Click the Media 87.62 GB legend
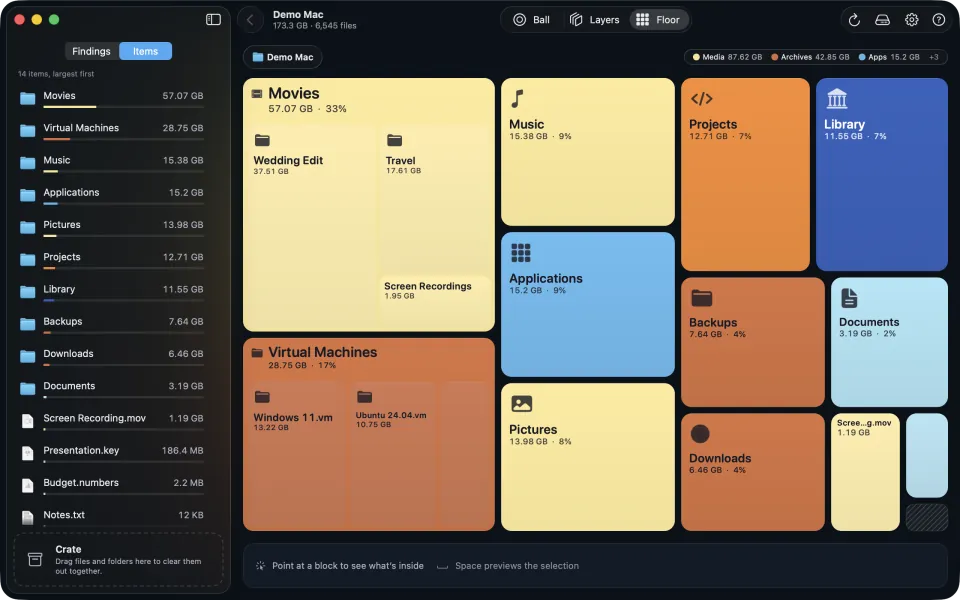The image size is (960, 600). click(727, 57)
